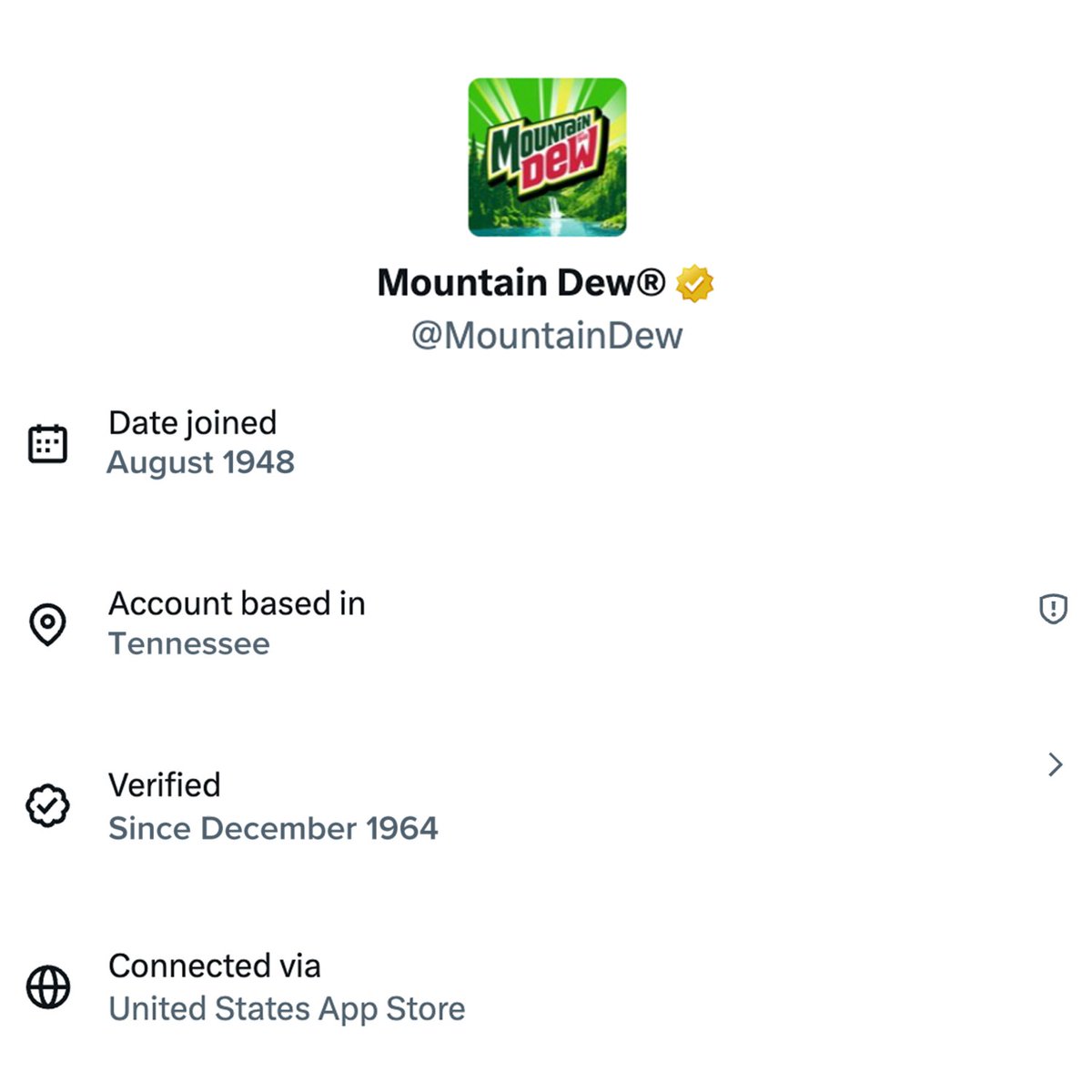Expand Verified details with the chevron arrow
Image resolution: width=1092 pixels, height=1092 pixels.
coord(1055,764)
